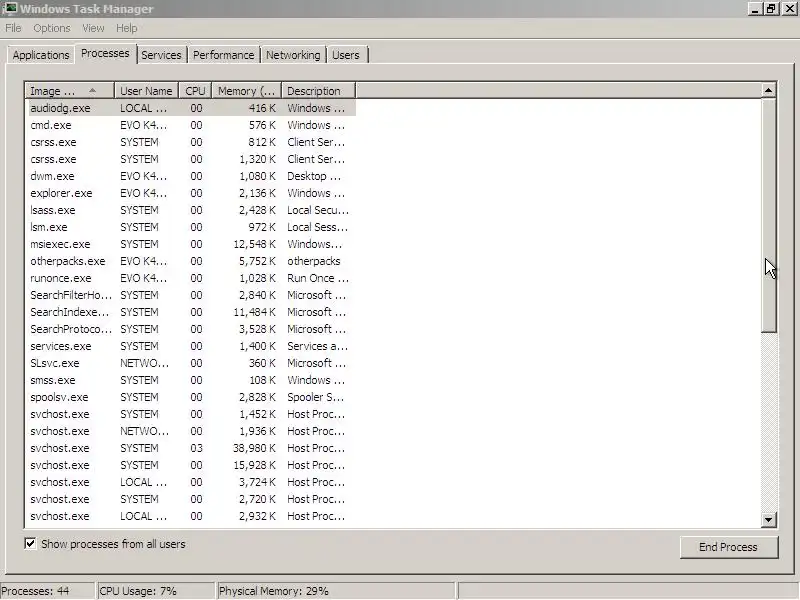Select the lsass.exe process
Screen dimensions: 800x600
pos(190,210)
